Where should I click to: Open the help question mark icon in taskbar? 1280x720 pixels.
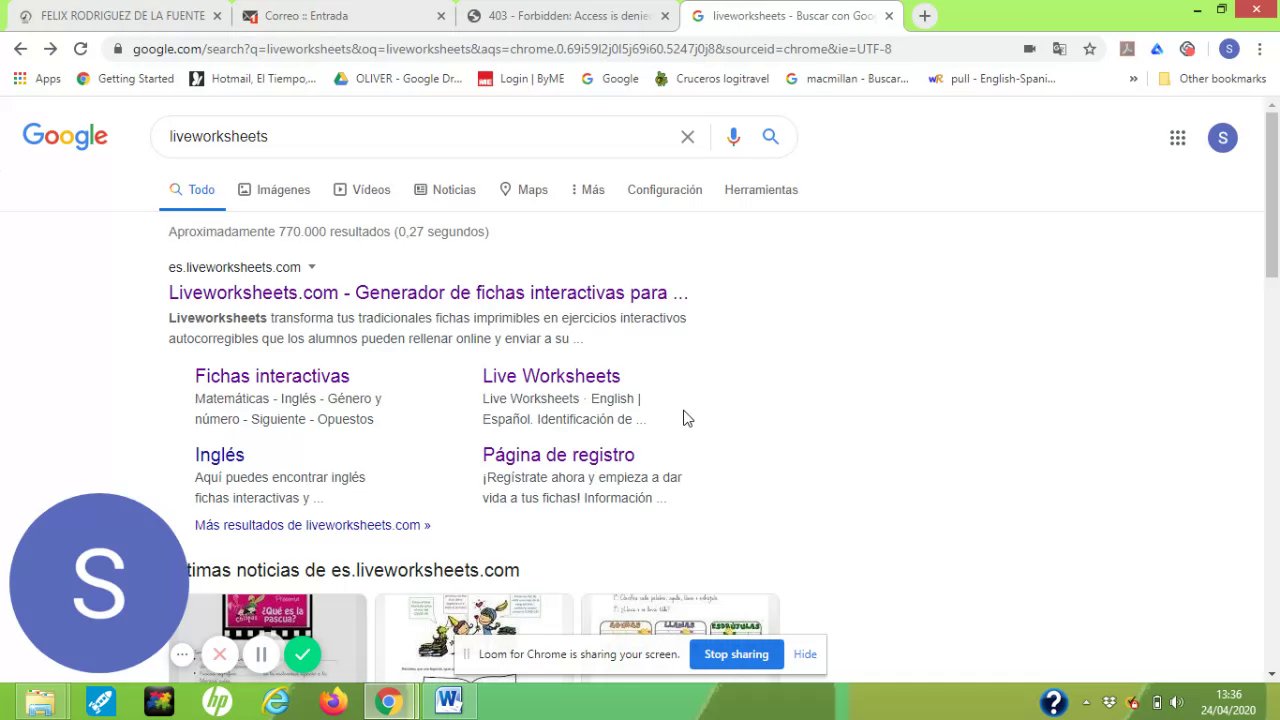click(1053, 702)
